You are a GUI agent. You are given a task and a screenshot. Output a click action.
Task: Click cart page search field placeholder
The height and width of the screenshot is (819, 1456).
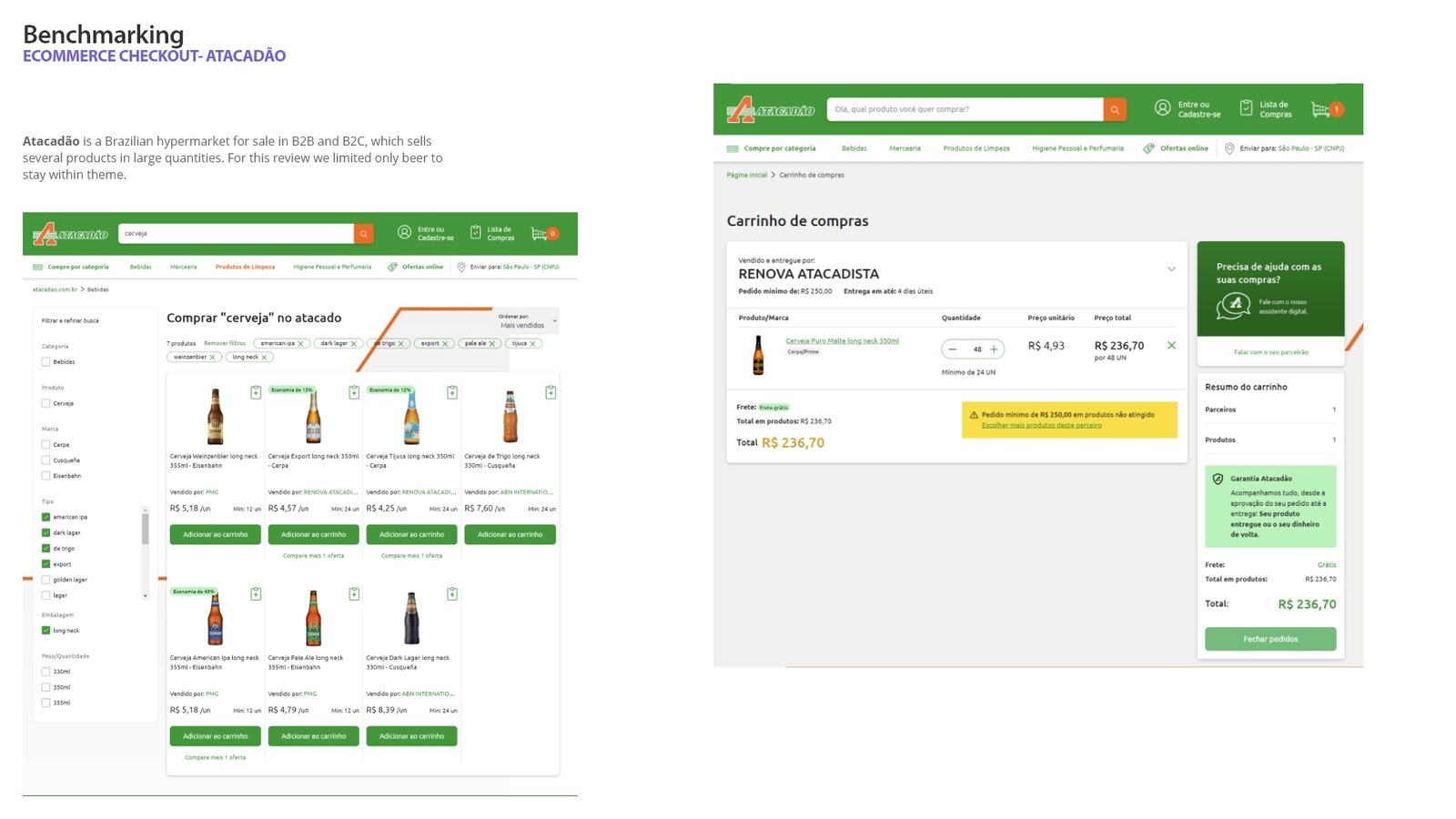pyautogui.click(x=965, y=109)
